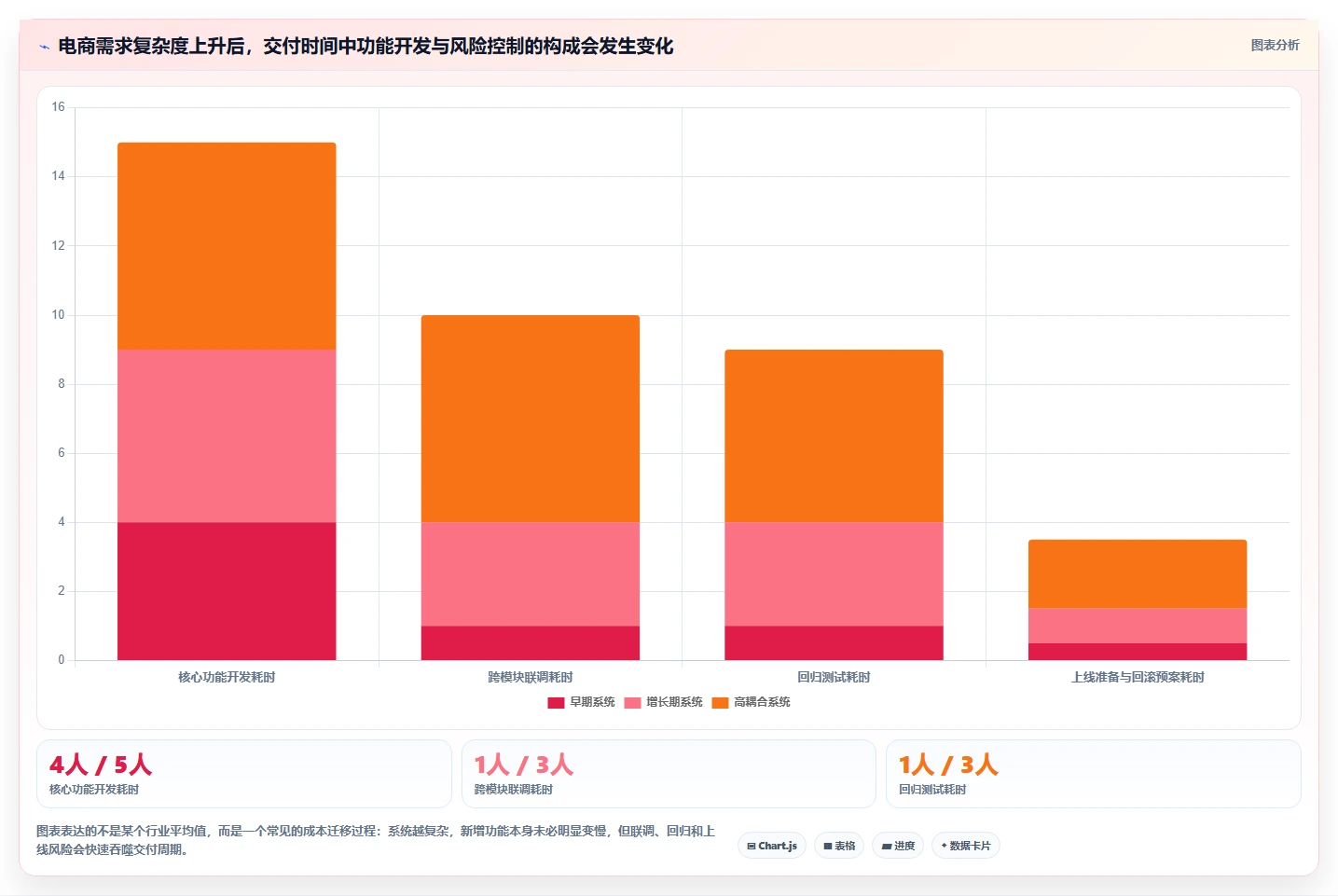The image size is (1338, 896).
Task: Select the red segment of 核心功能开发耗时 bar
Action: [227, 591]
